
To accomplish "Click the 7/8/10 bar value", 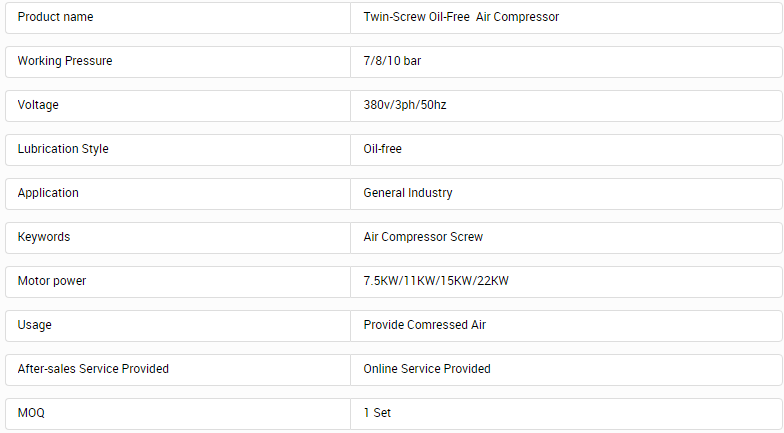I will click(392, 61).
